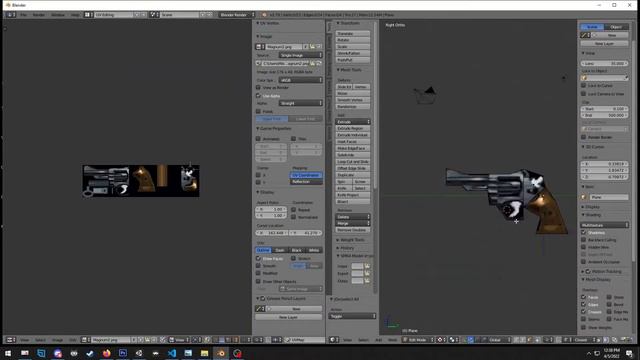Click the Blender icon in the taskbar
Image resolution: width=640 pixels, height=360 pixels.
pos(221,353)
